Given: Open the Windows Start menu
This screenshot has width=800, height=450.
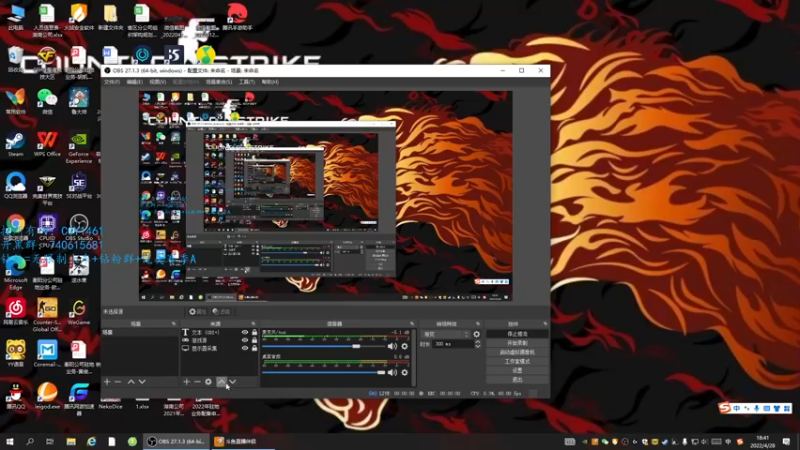Looking at the screenshot, I should pyautogui.click(x=9, y=441).
